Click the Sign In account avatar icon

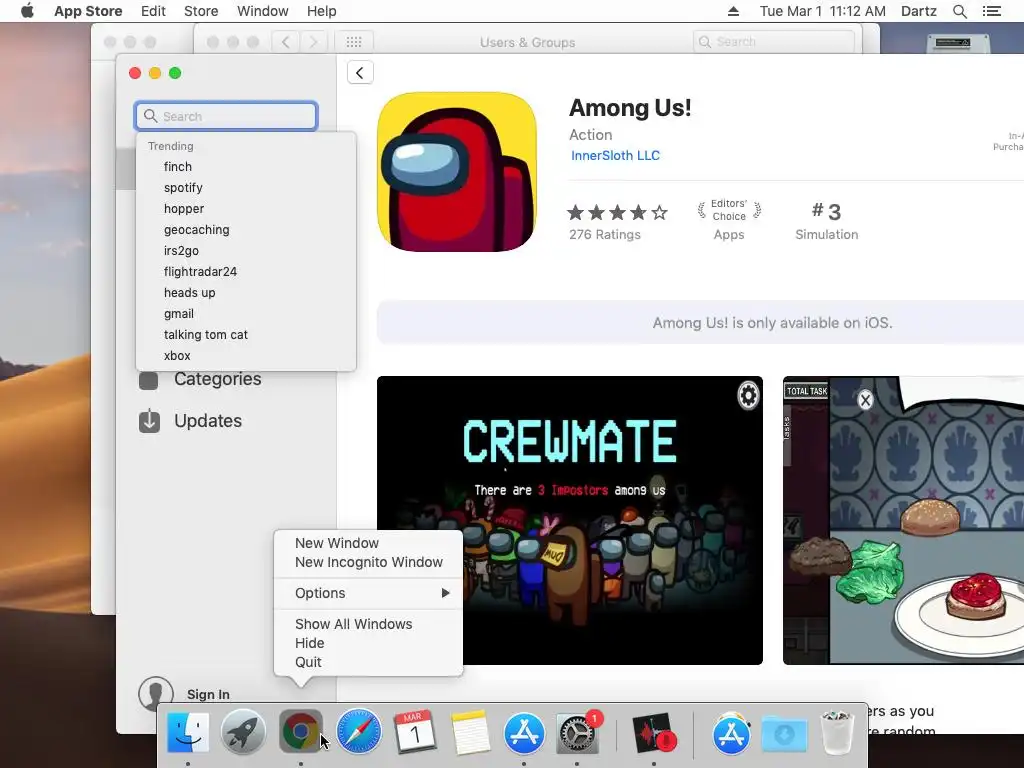click(x=155, y=693)
